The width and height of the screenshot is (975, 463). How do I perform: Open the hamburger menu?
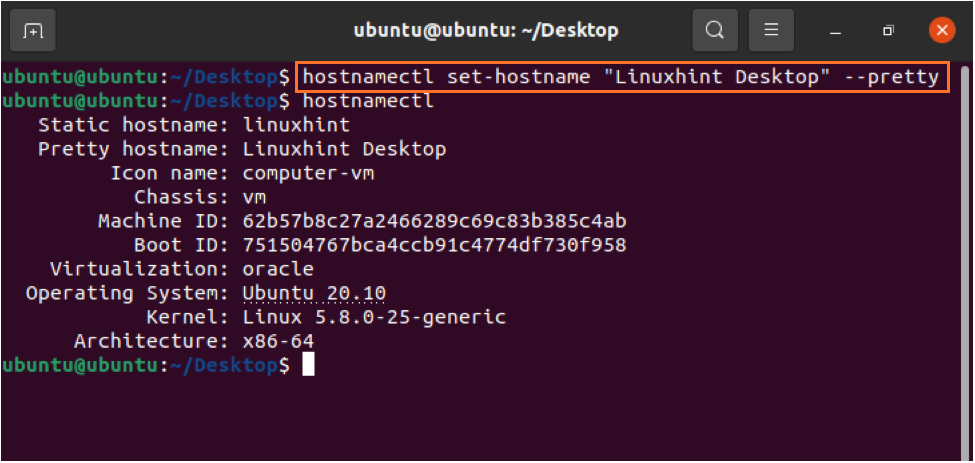(x=771, y=30)
